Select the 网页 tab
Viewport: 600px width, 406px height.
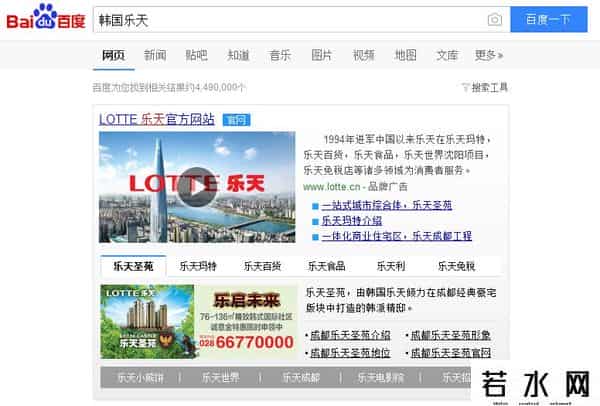113,55
